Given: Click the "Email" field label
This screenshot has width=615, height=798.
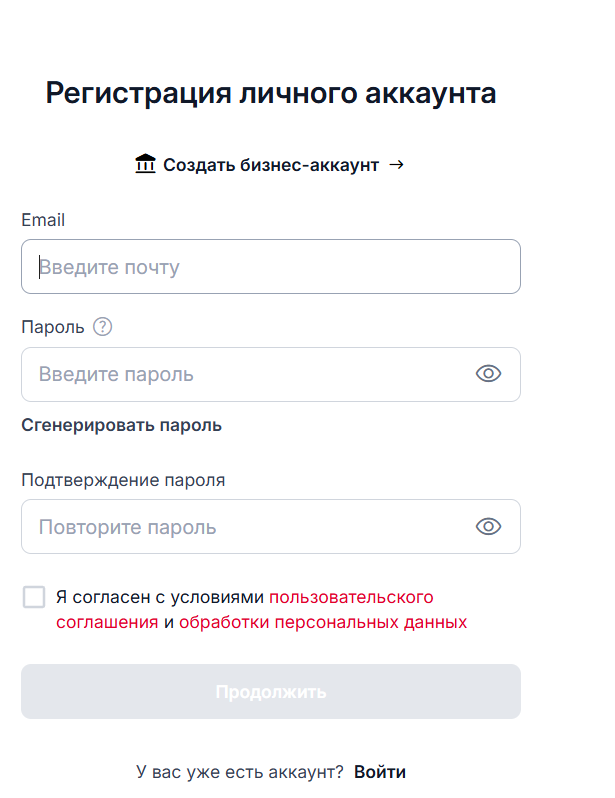Looking at the screenshot, I should [x=43, y=220].
